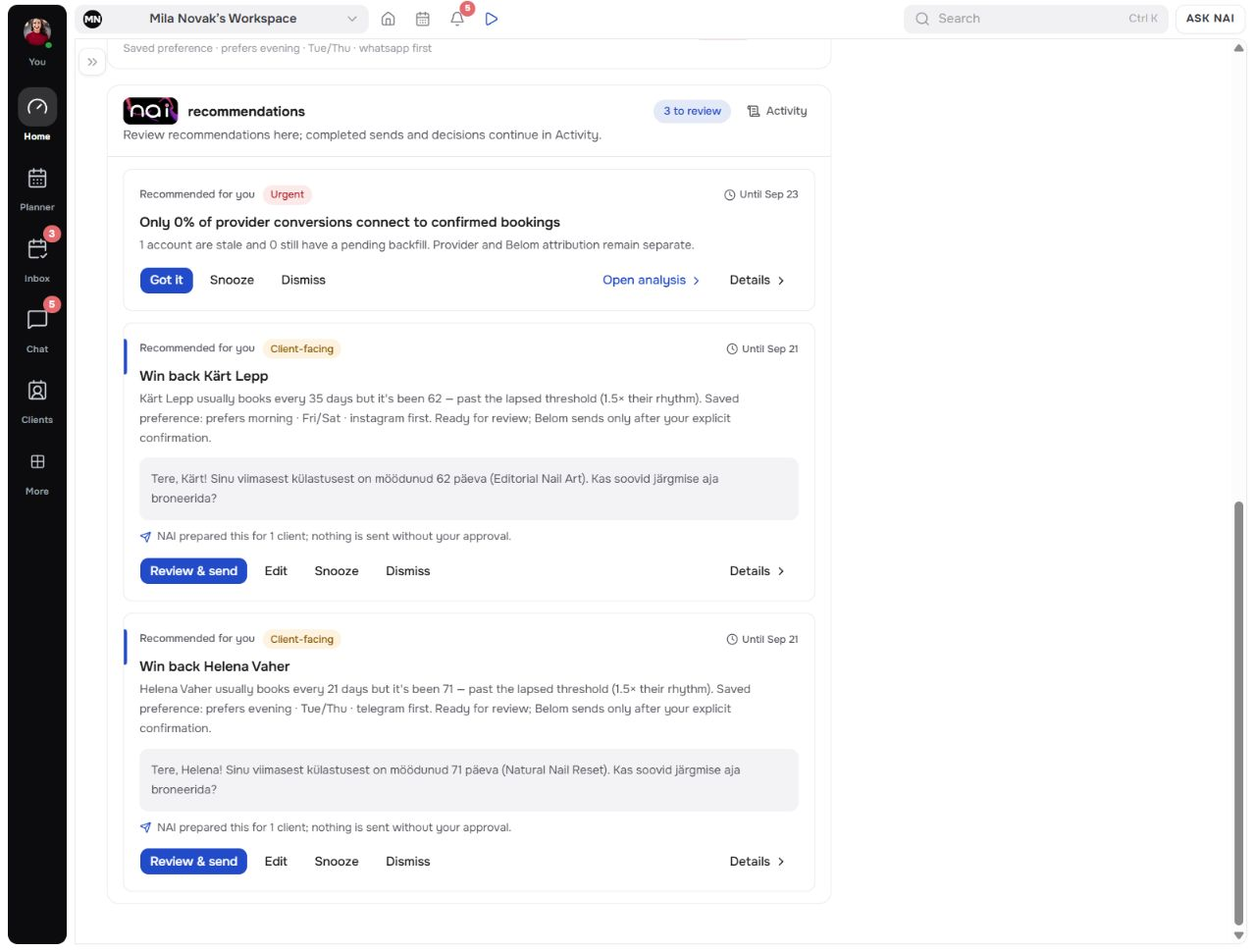Click the Win back Kärt Lepp title
1256x952 pixels.
tap(204, 376)
